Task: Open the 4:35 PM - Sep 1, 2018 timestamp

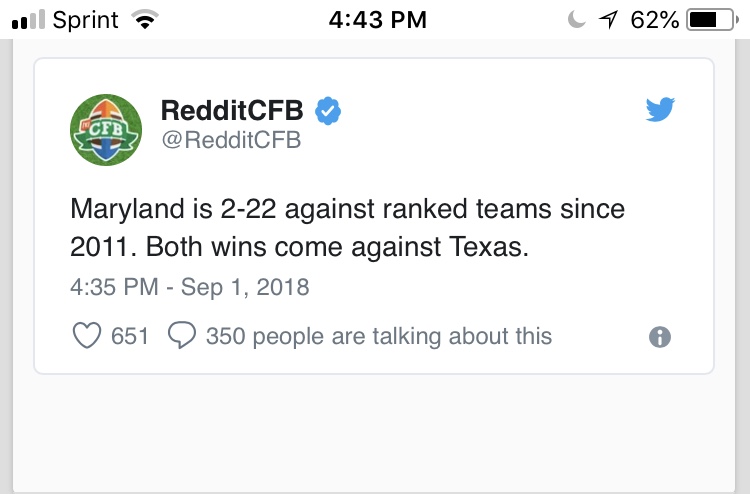Action: (189, 287)
